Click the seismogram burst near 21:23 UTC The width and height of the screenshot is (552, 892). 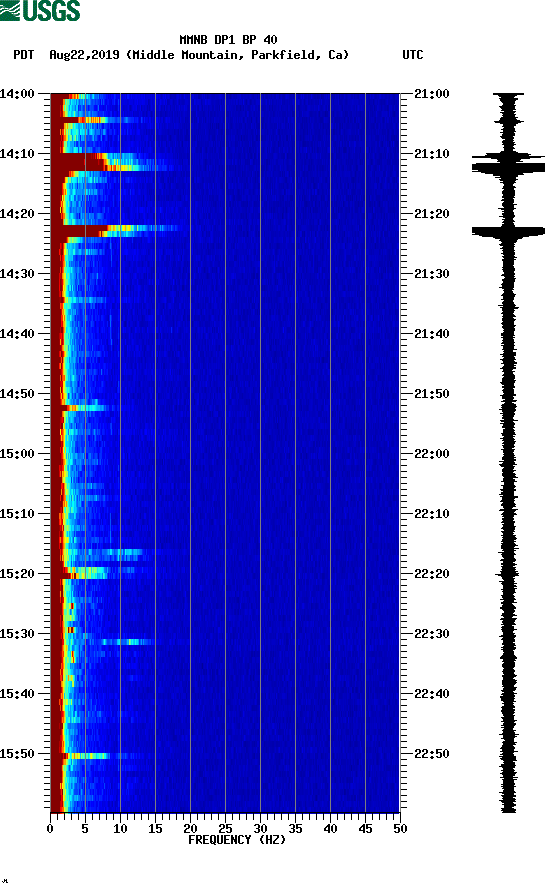click(x=508, y=231)
